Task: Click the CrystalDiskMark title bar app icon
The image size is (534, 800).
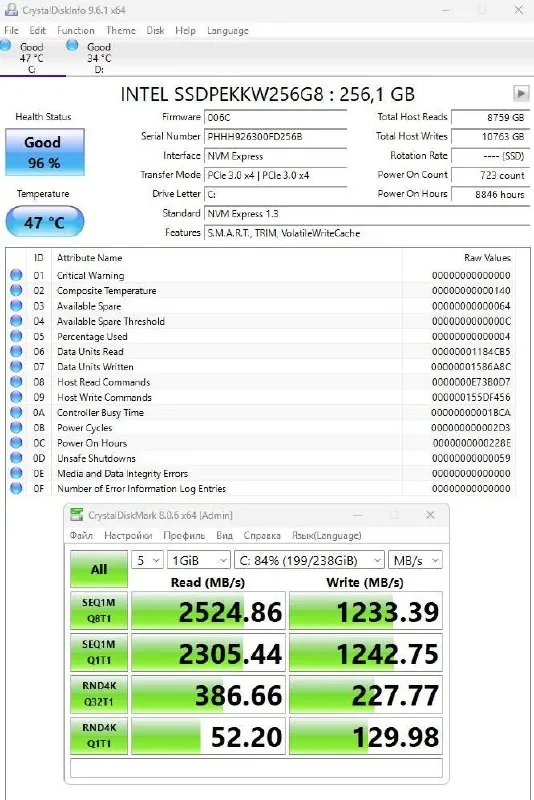Action: [x=77, y=514]
